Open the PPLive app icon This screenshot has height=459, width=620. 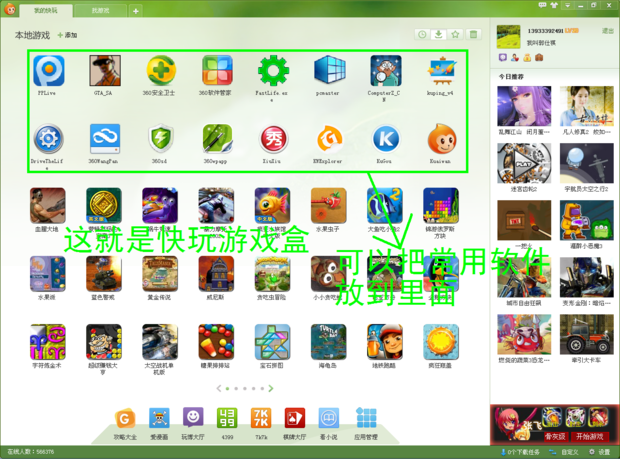pos(48,72)
